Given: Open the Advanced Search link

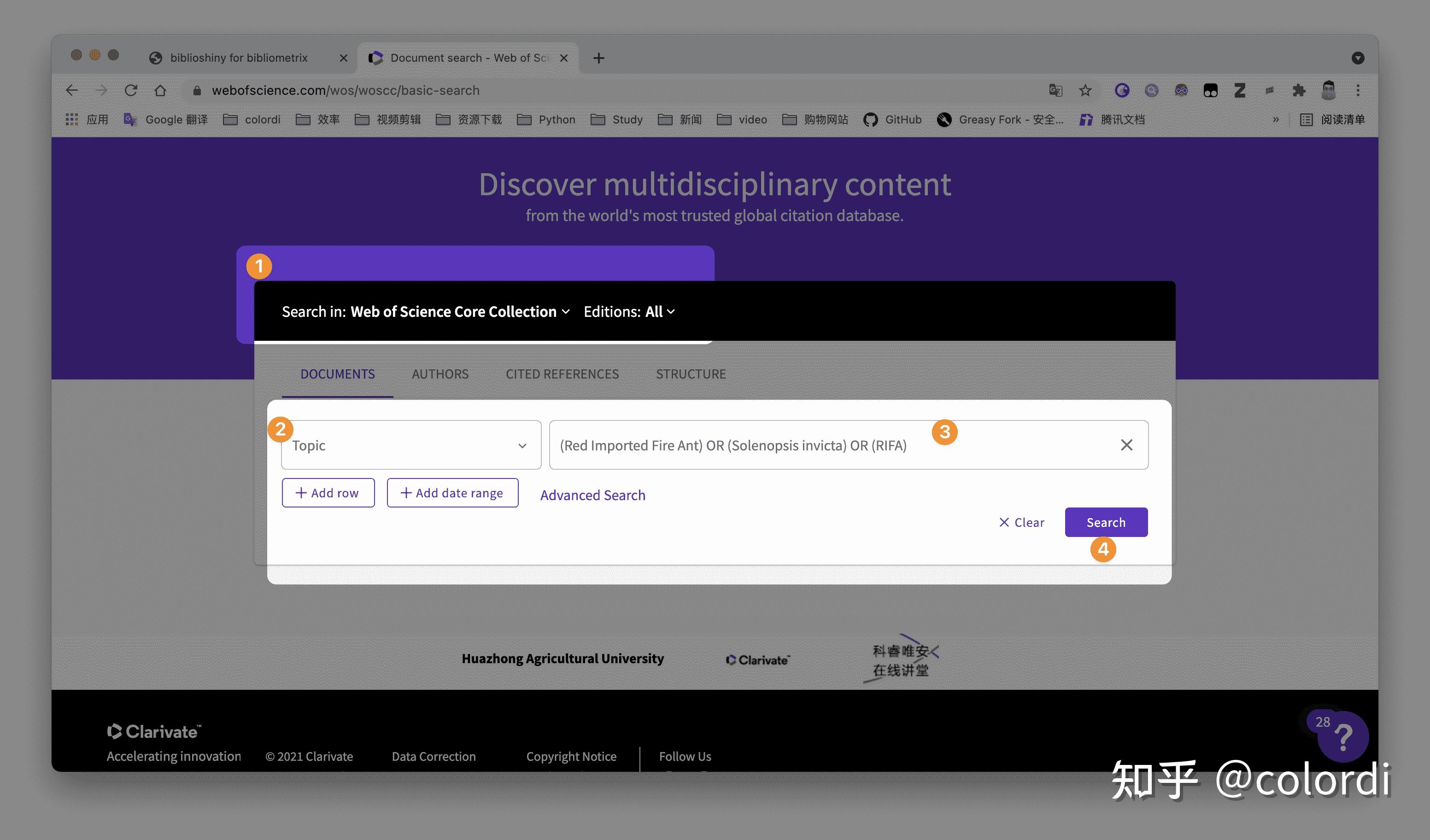Looking at the screenshot, I should tap(592, 495).
